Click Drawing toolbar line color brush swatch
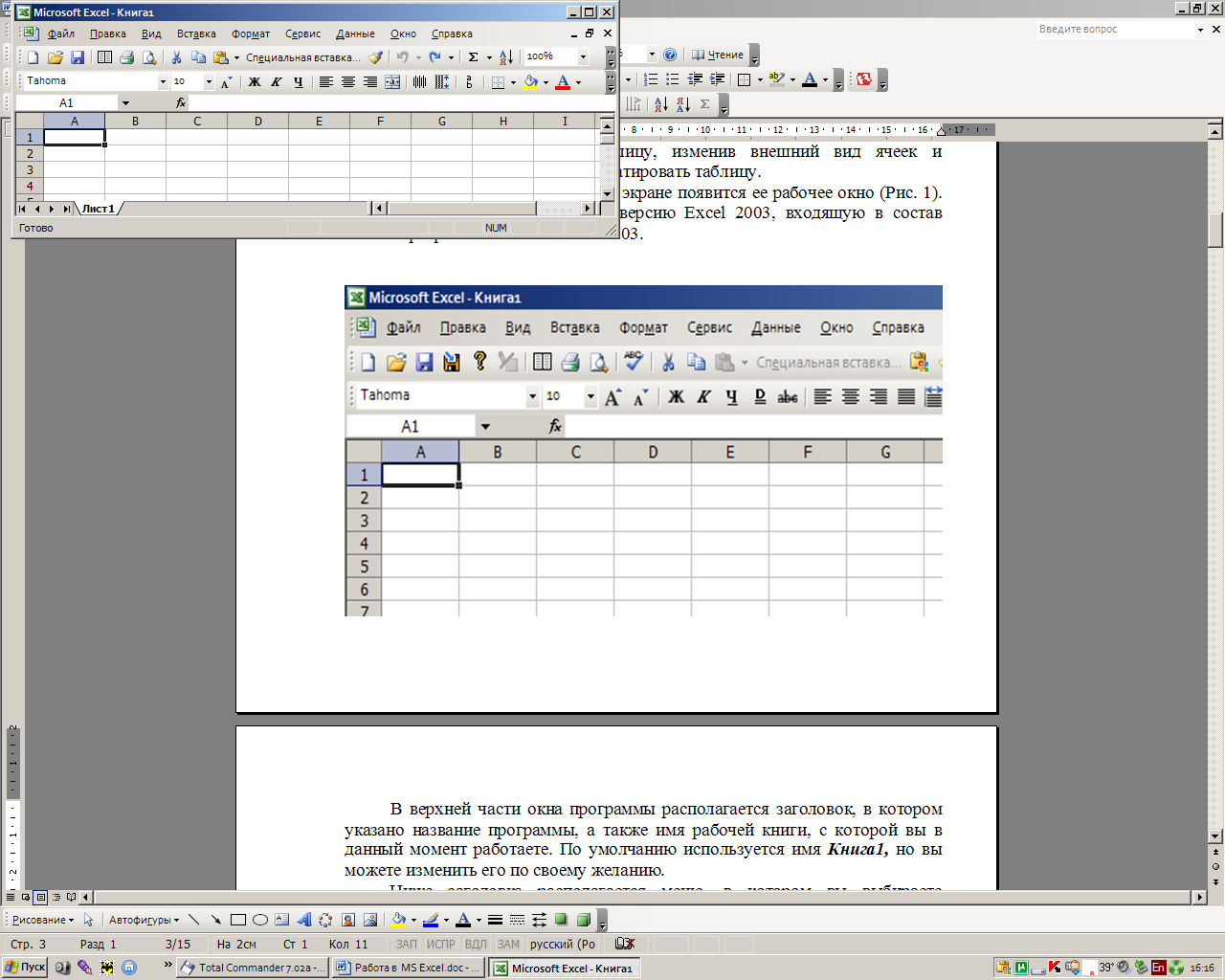 [431, 920]
